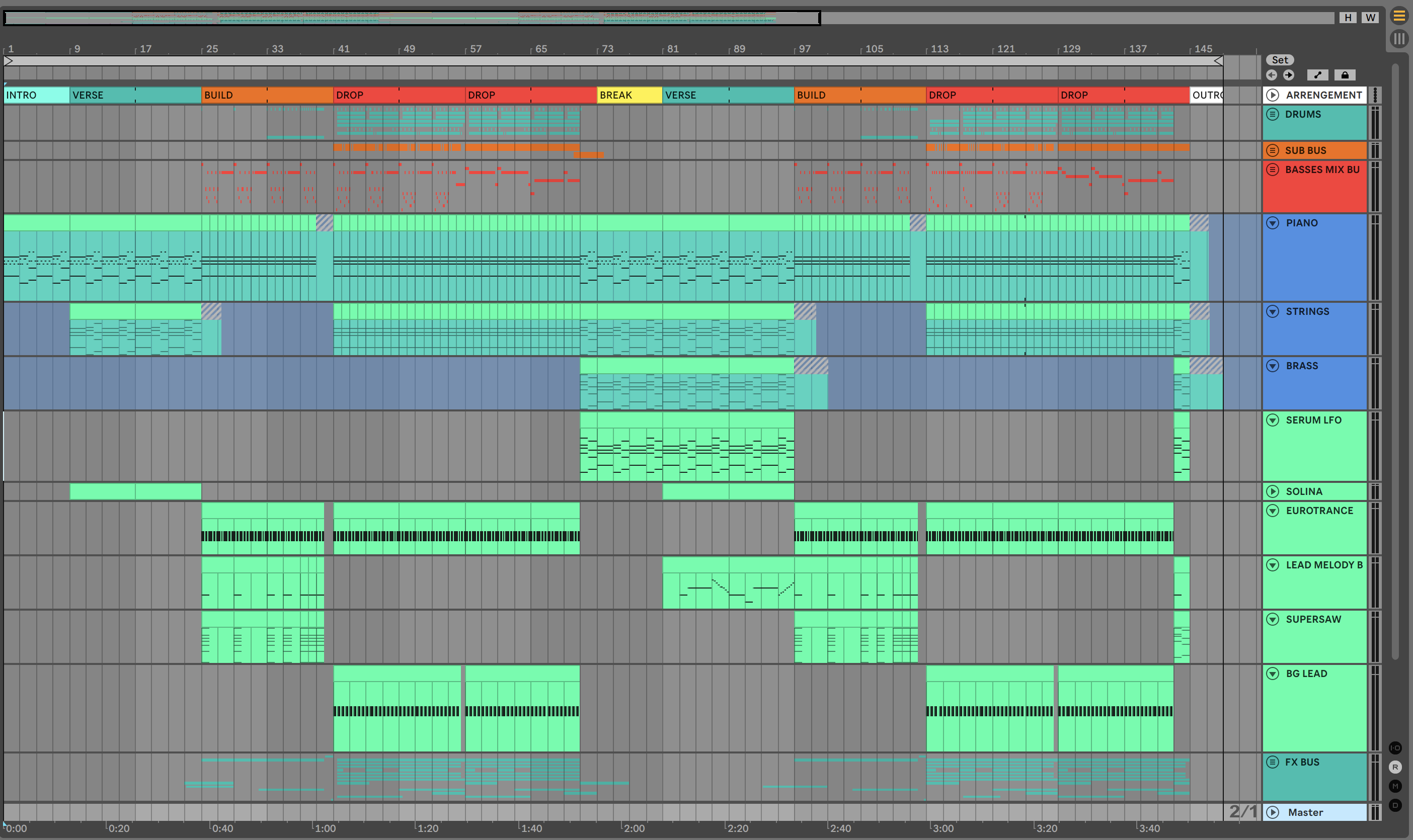Click 2:00 in the bottom time ruler
The width and height of the screenshot is (1413, 840).
click(x=634, y=828)
